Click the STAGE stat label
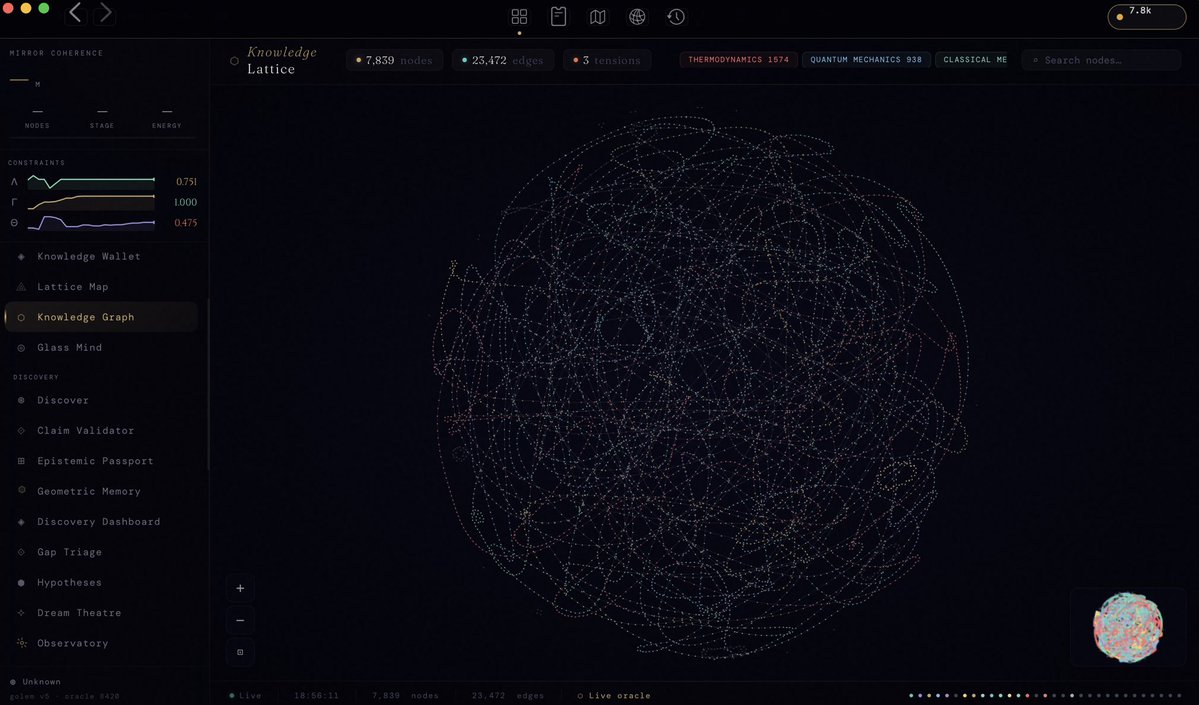Screen dimensions: 1199x705 click(102, 125)
